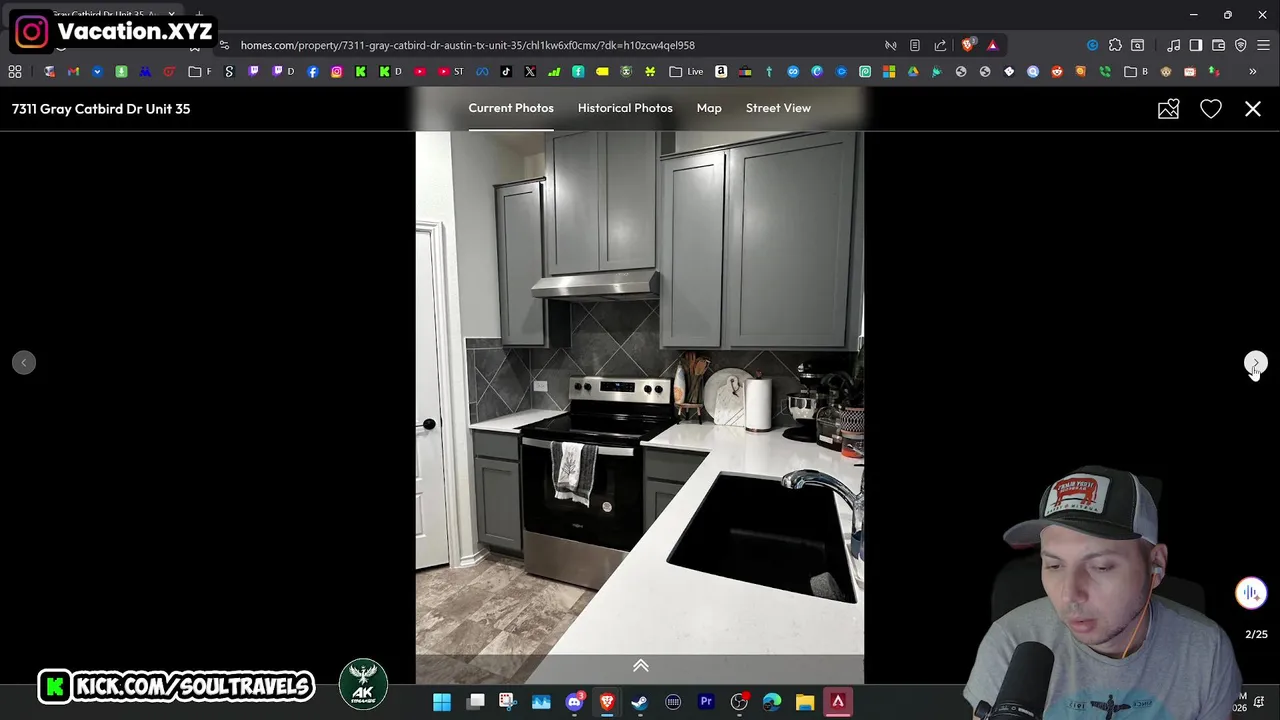The image size is (1280, 720).
Task: Open the 'F' bookmarks folder
Action: (x=200, y=72)
